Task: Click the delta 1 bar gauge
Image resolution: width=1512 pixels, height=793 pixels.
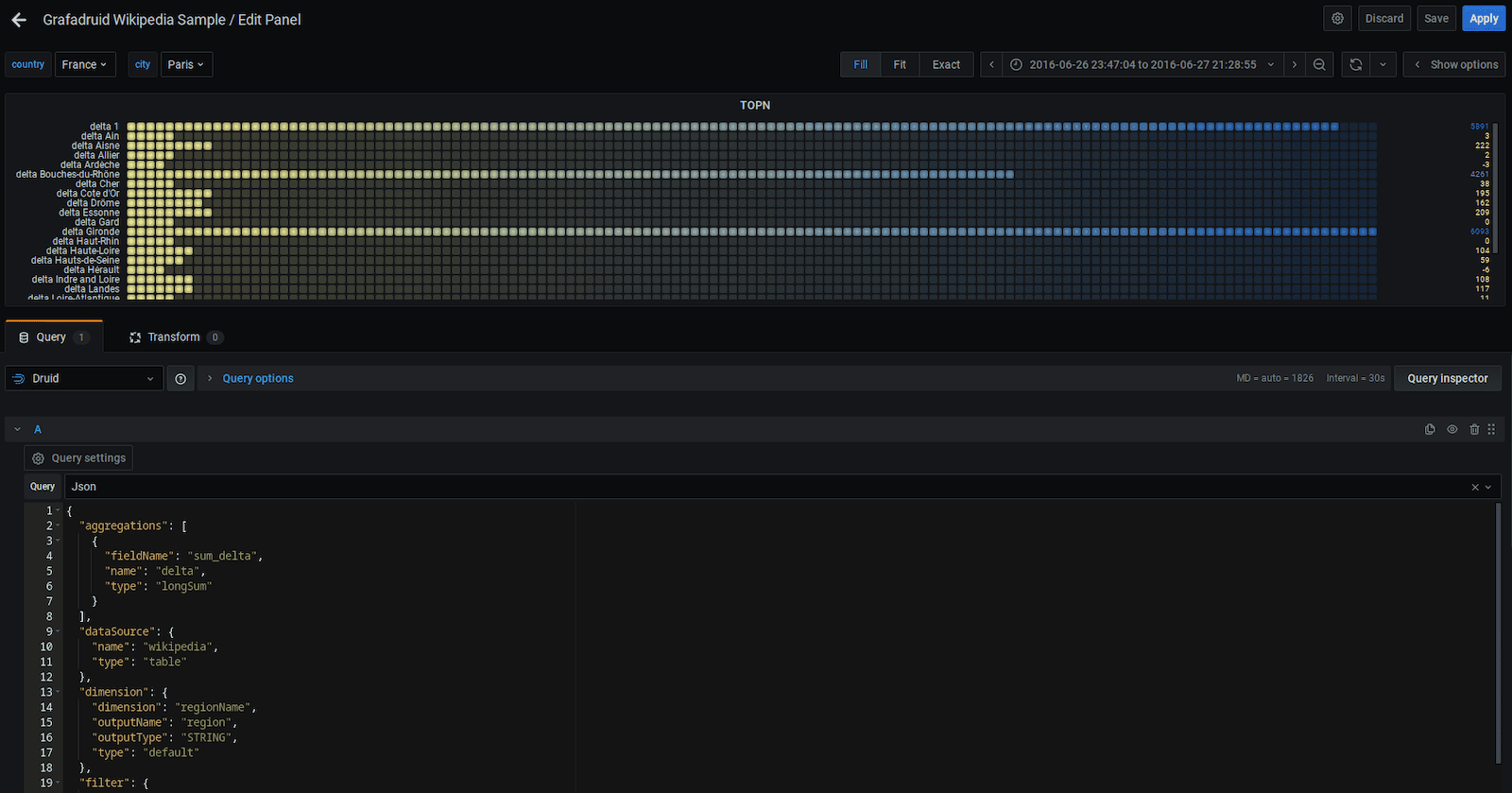Action: [x=751, y=126]
